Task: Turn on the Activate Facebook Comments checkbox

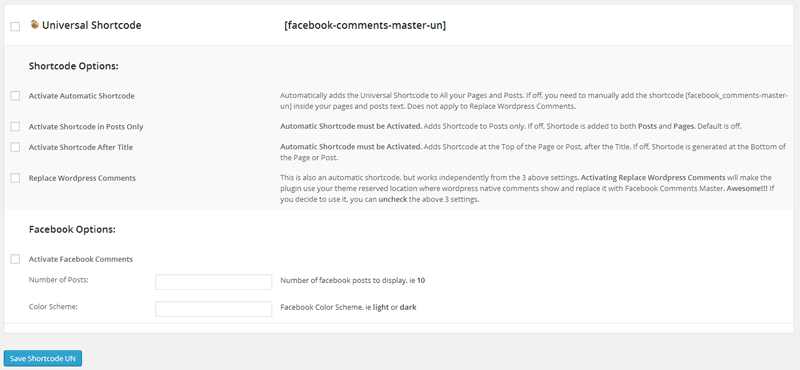Action: click(15, 259)
